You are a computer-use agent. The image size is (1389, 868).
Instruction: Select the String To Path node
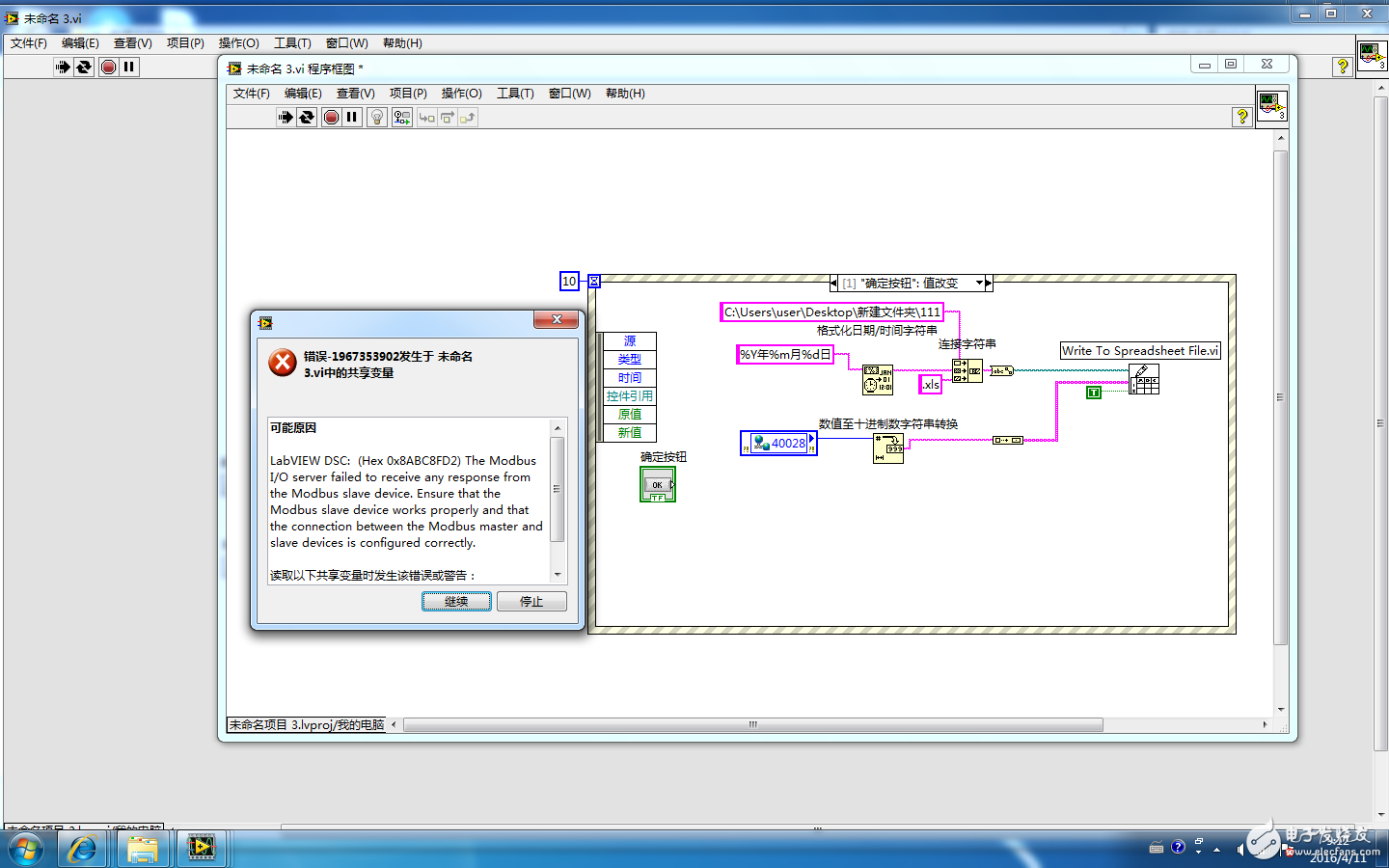tap(1001, 371)
